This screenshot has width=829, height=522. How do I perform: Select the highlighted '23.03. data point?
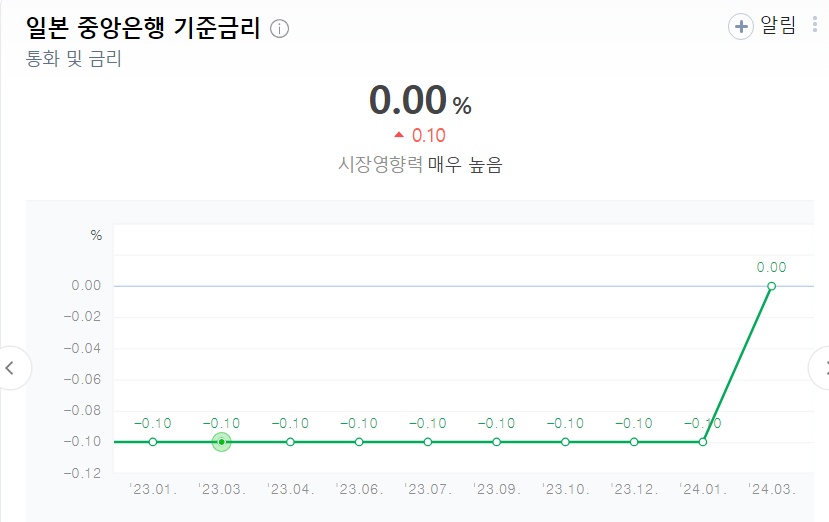point(222,441)
